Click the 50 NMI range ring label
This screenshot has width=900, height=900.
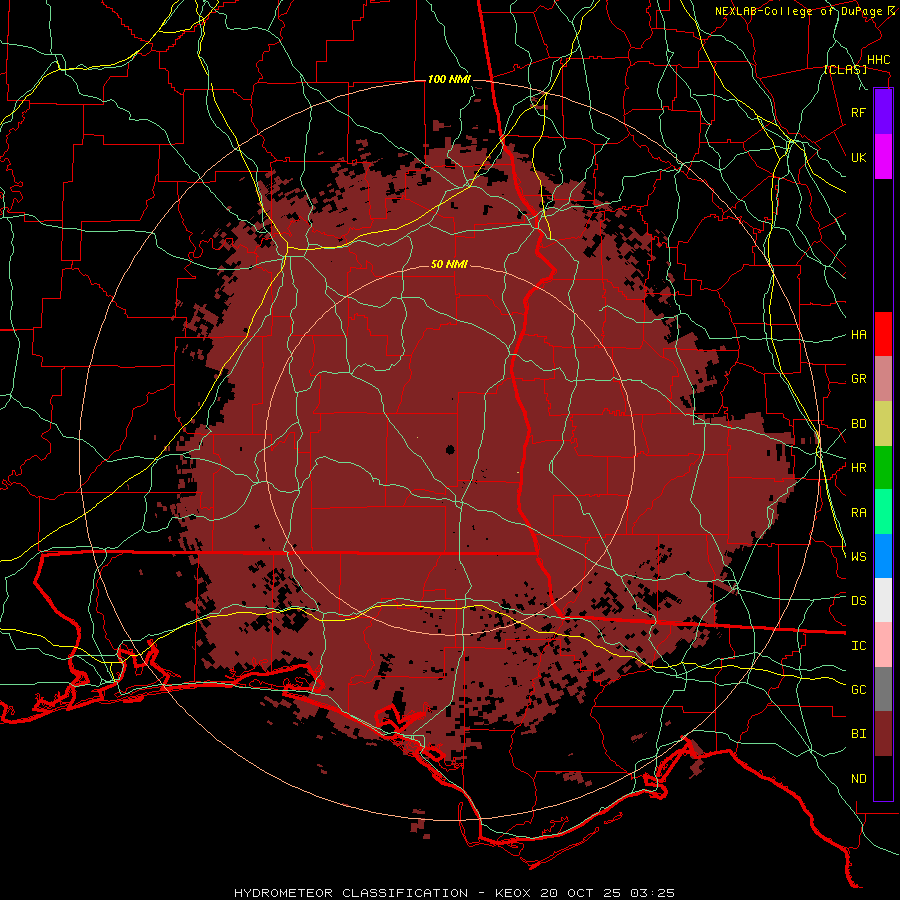click(x=449, y=264)
